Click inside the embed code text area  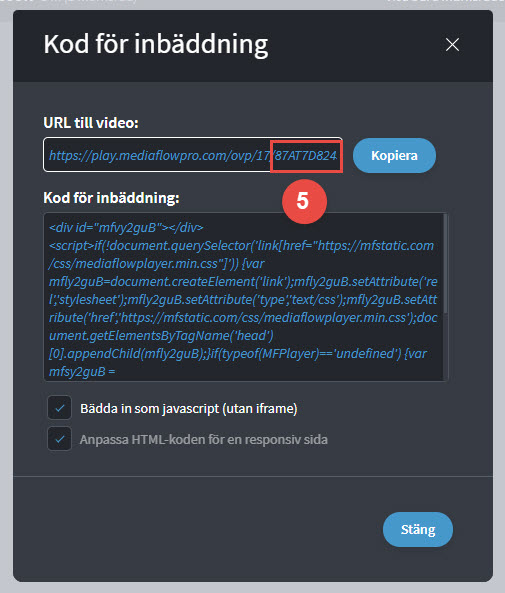(x=244, y=297)
